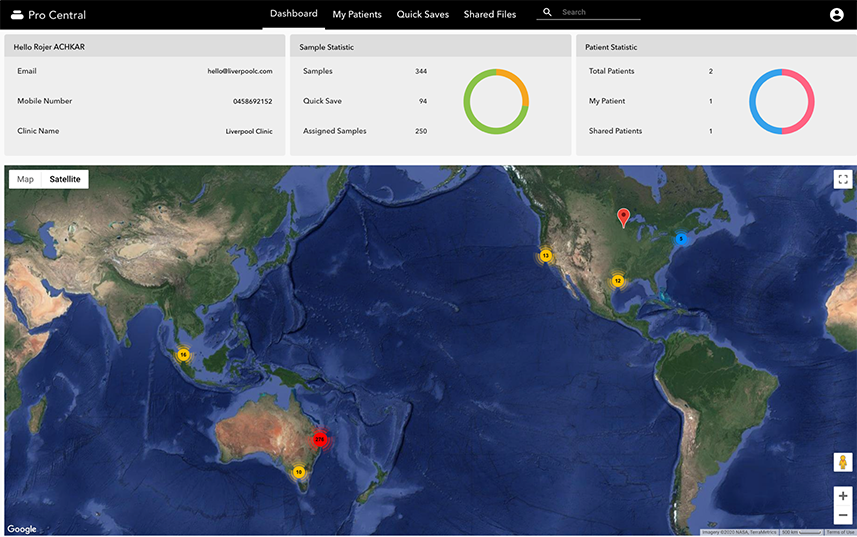This screenshot has height=537, width=857.
Task: Toggle fullscreen map view
Action: (842, 179)
